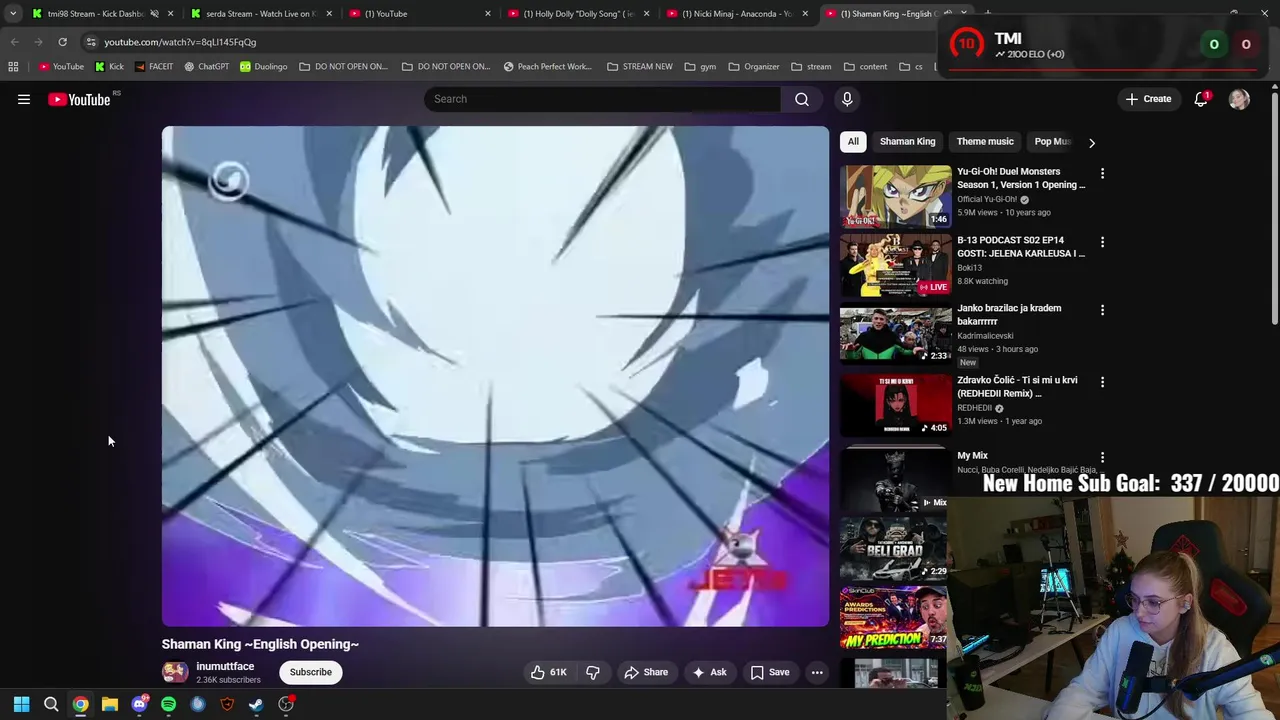
Task: Open the stream bookmark folder
Action: tap(811, 67)
